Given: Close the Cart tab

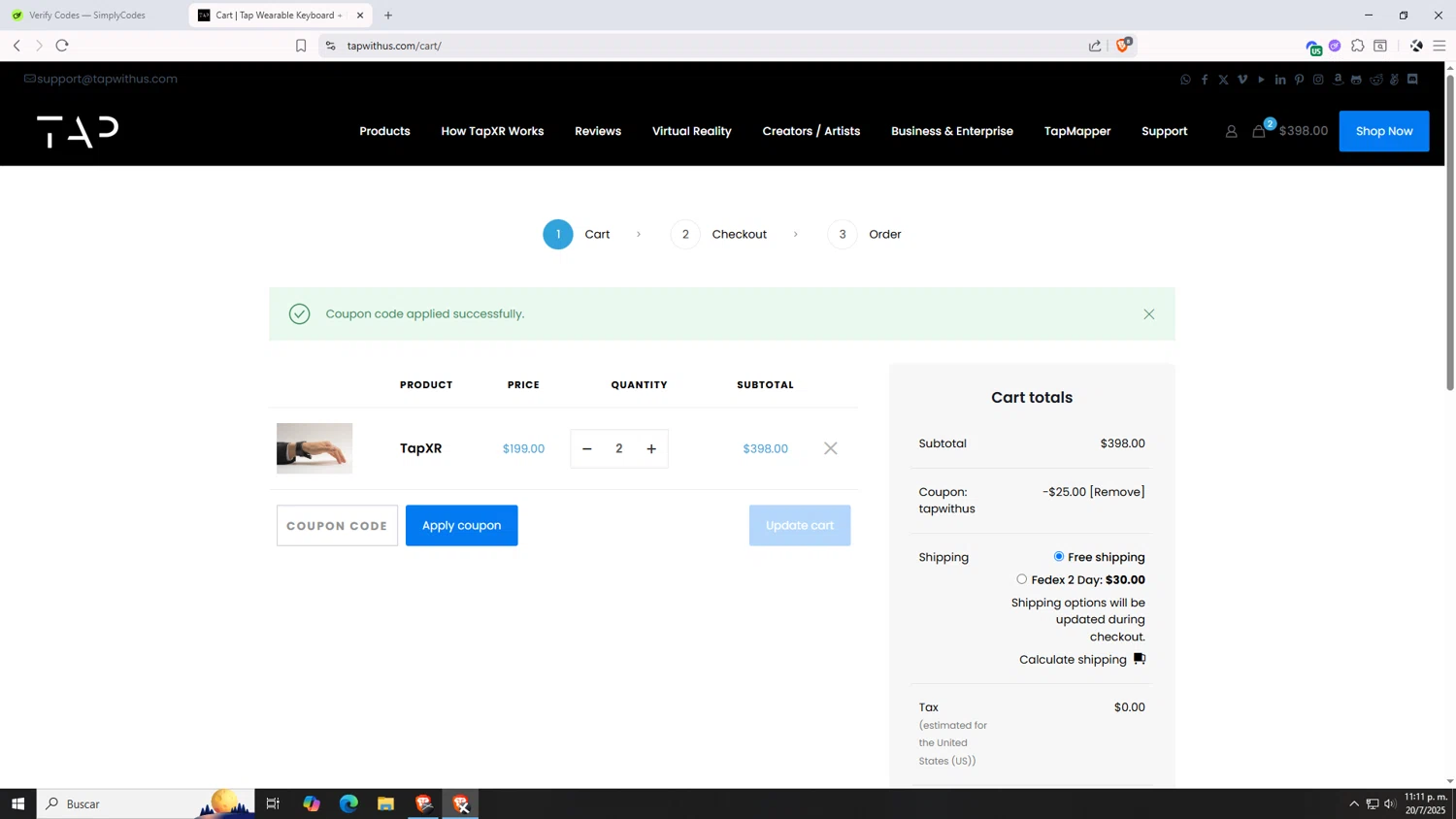Looking at the screenshot, I should pos(360,16).
